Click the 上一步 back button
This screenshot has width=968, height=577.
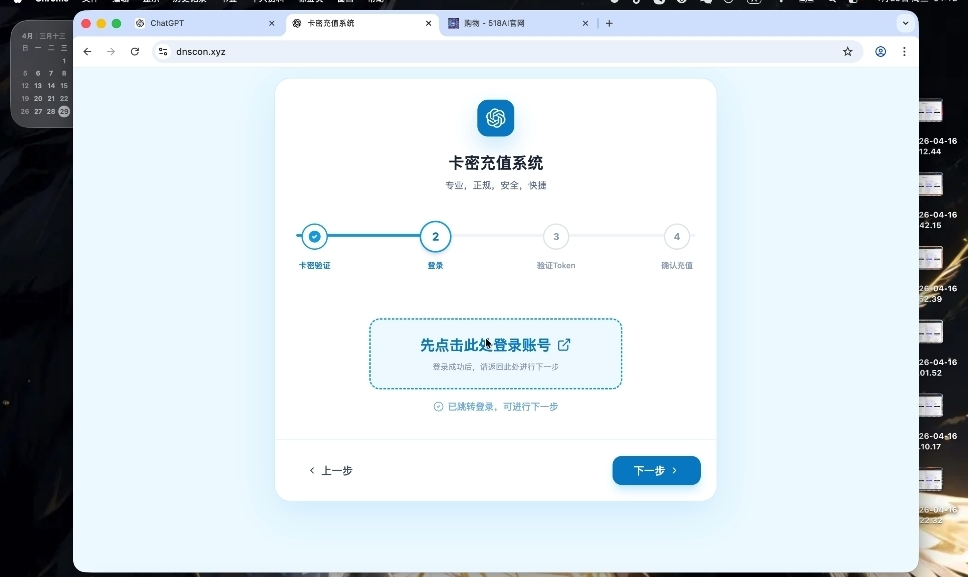pyautogui.click(x=331, y=470)
